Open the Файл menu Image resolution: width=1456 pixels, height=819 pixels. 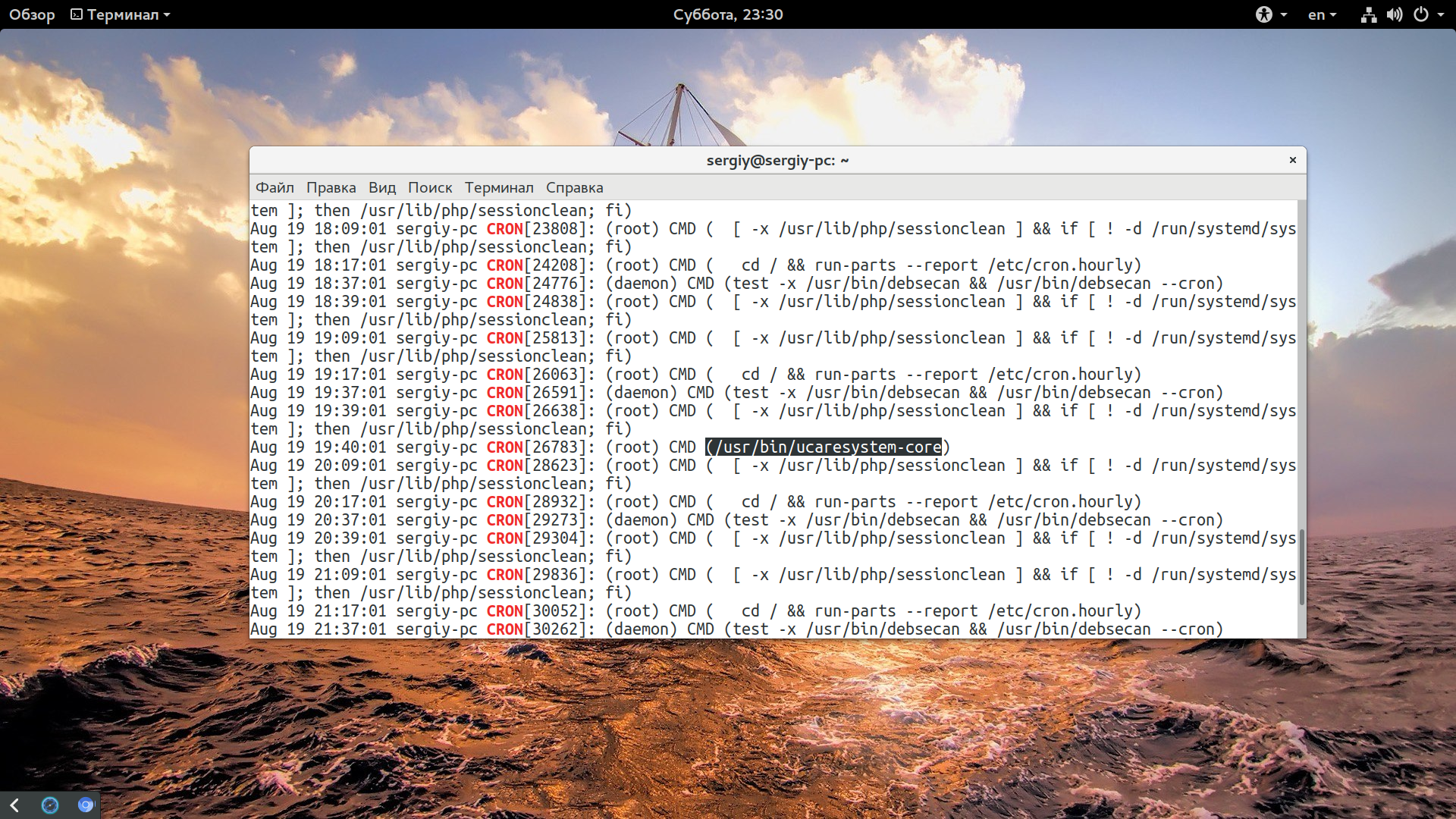(274, 187)
